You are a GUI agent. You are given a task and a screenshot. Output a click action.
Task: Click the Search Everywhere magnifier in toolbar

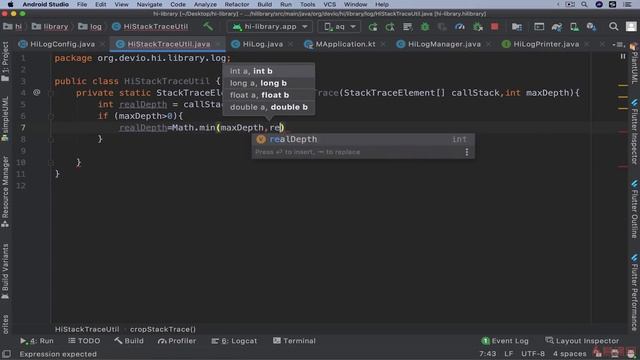[x=613, y=27]
